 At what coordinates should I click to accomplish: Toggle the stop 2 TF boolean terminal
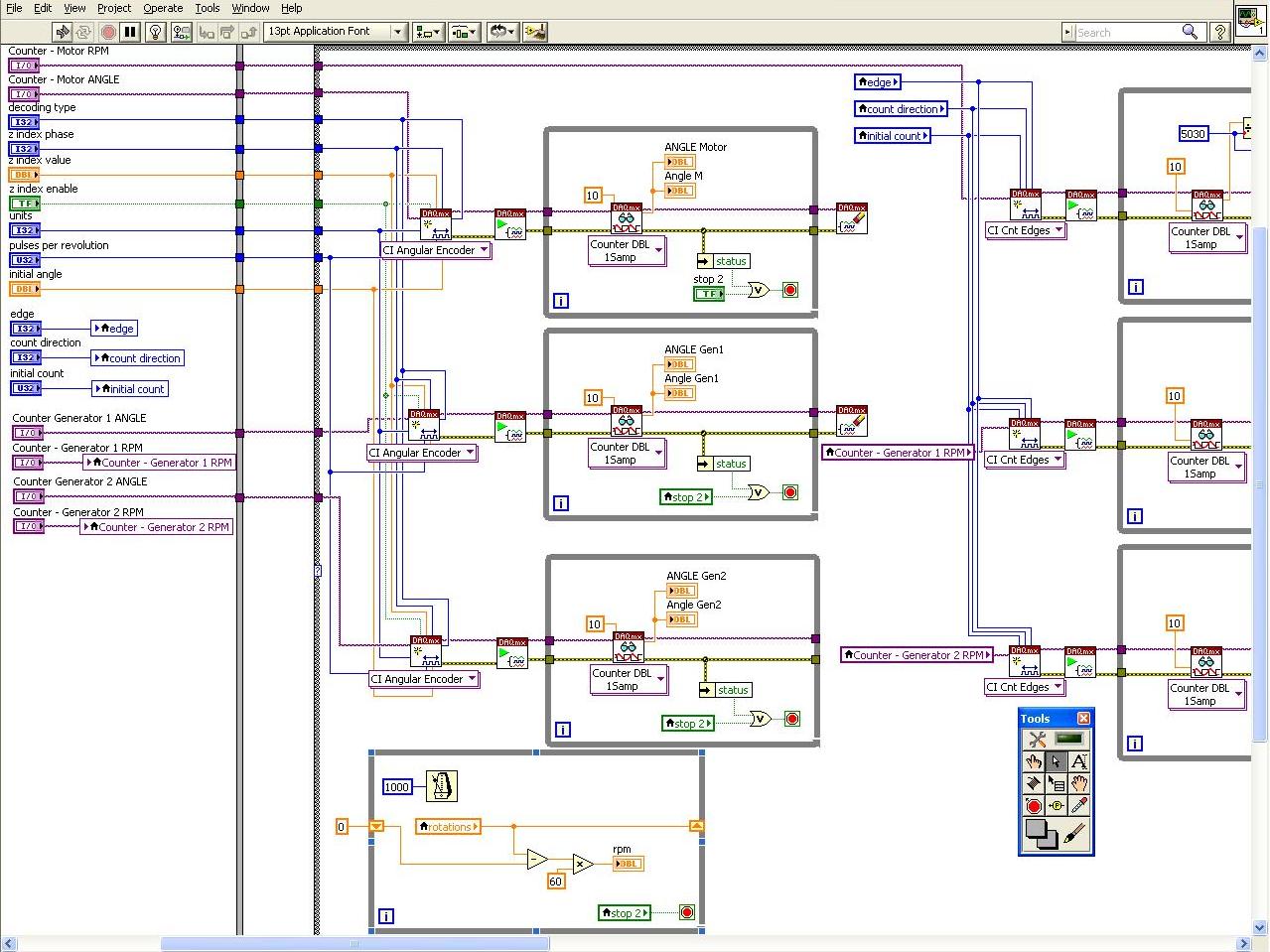tap(709, 294)
